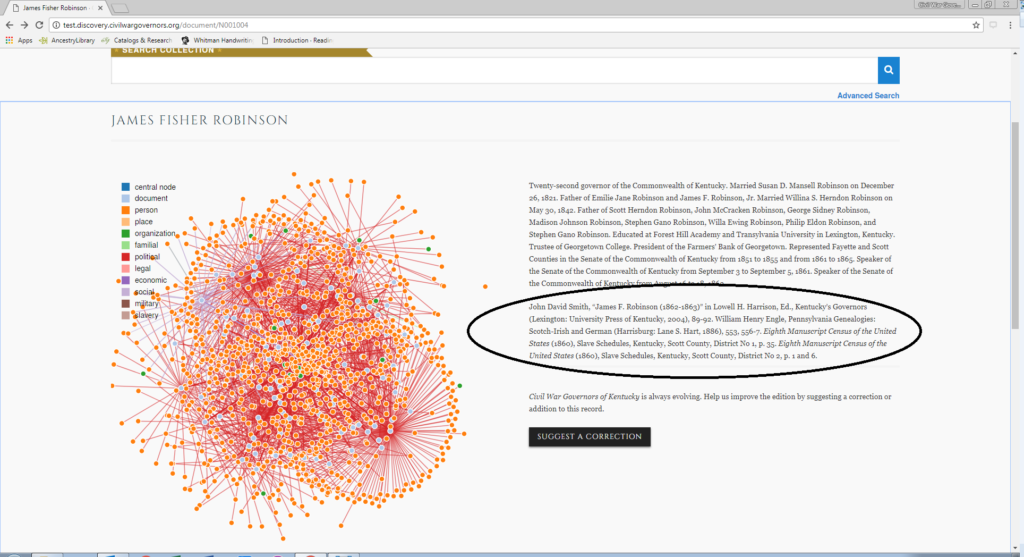Click the 'central node' legend label
Image resolution: width=1024 pixels, height=557 pixels.
pyautogui.click(x=155, y=187)
